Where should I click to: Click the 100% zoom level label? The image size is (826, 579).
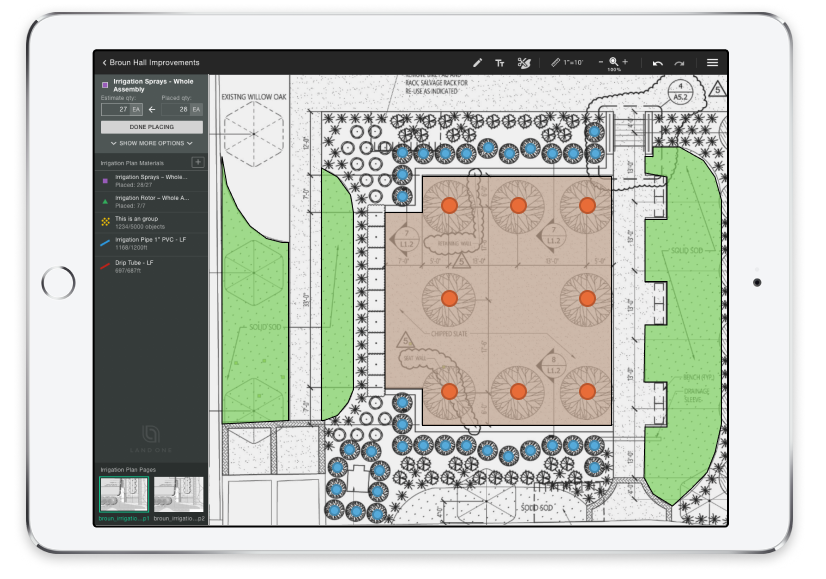(x=614, y=70)
